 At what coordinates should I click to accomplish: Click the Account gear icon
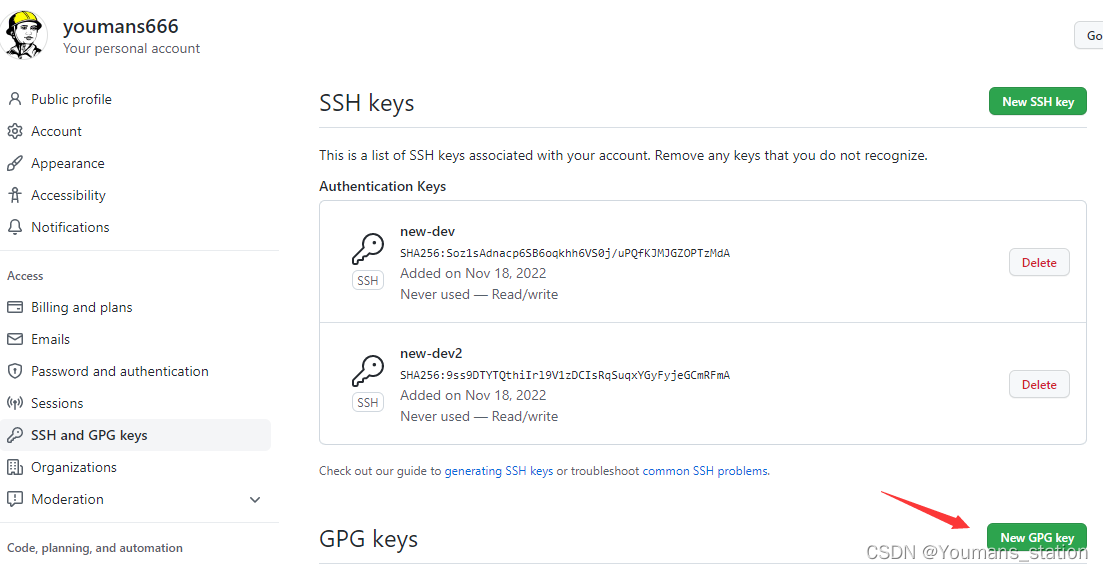click(x=15, y=131)
